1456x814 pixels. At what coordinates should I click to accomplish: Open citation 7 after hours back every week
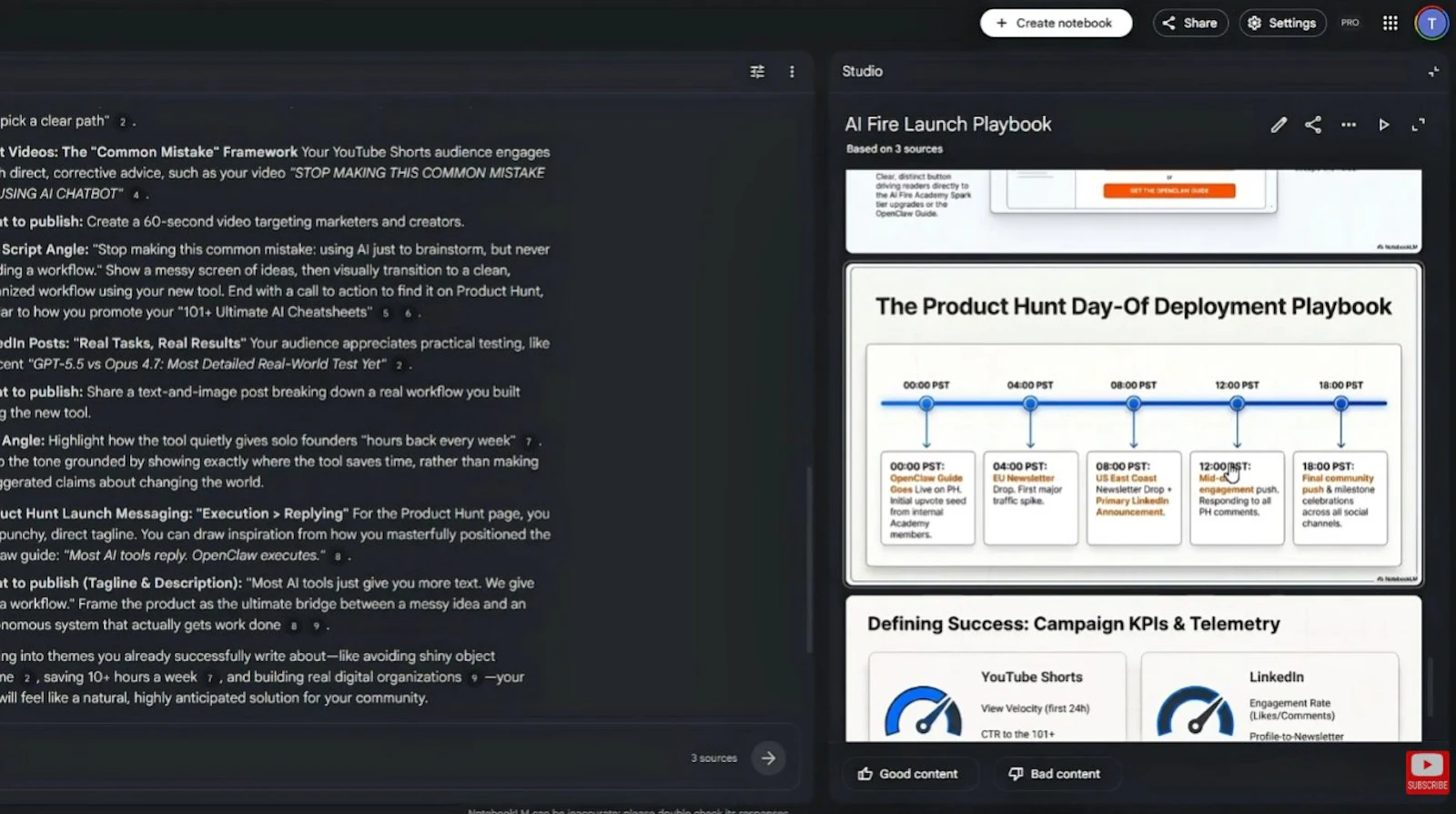click(528, 442)
